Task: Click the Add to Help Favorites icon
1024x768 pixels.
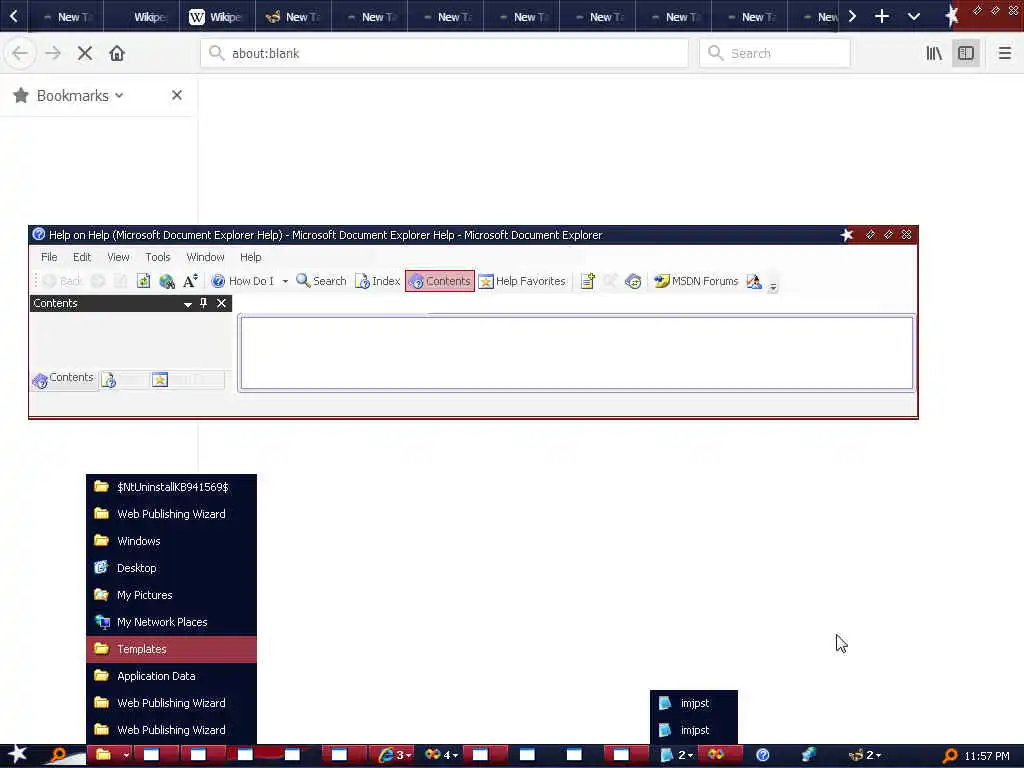Action: click(x=587, y=281)
